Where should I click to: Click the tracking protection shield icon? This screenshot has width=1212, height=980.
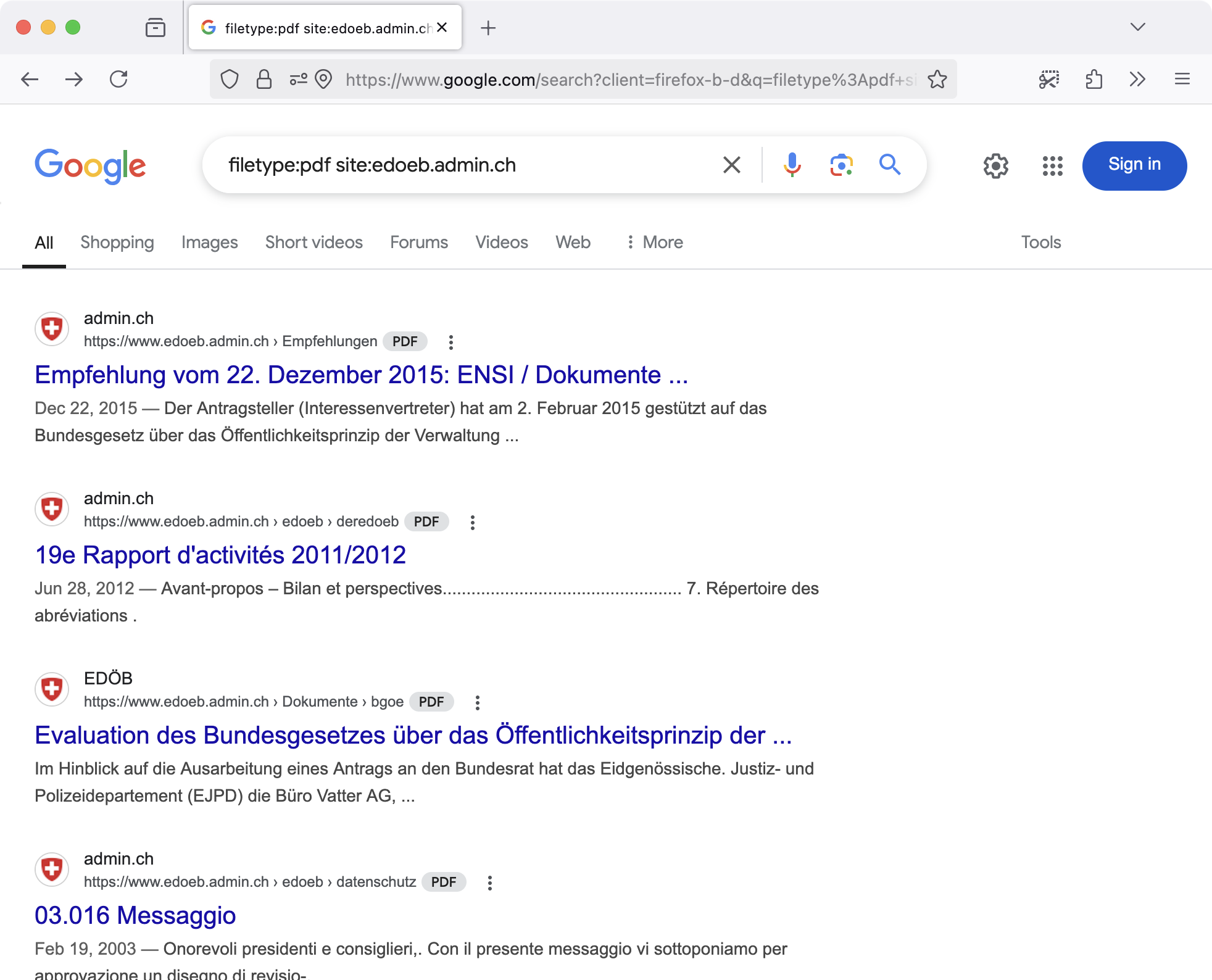coord(230,79)
